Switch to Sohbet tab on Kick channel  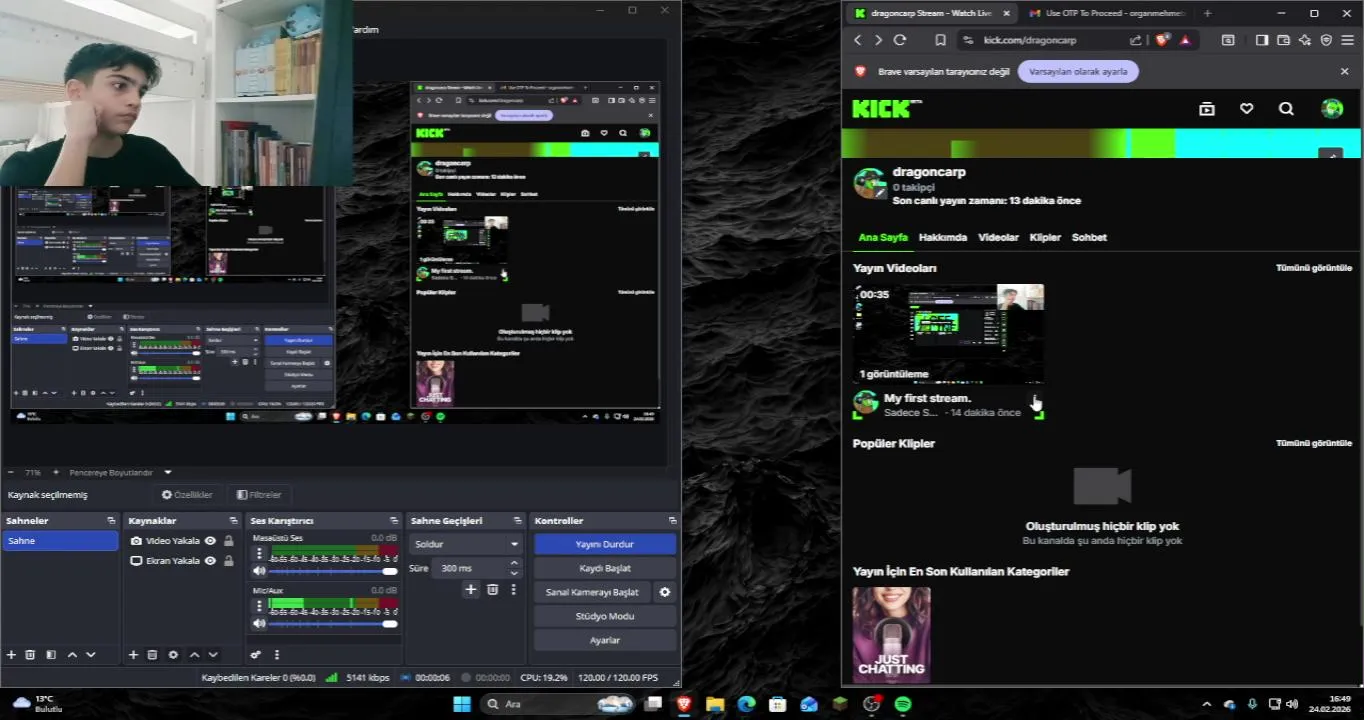[1089, 237]
